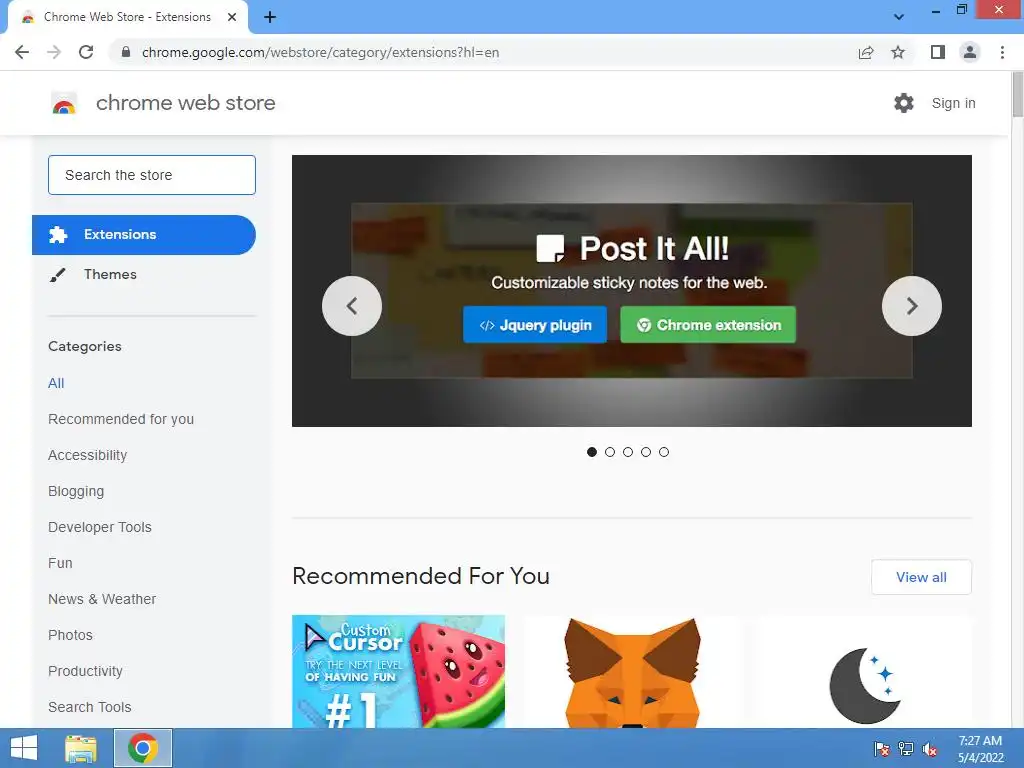The height and width of the screenshot is (768, 1024).
Task: Click the Chrome extension green button
Action: click(x=708, y=325)
